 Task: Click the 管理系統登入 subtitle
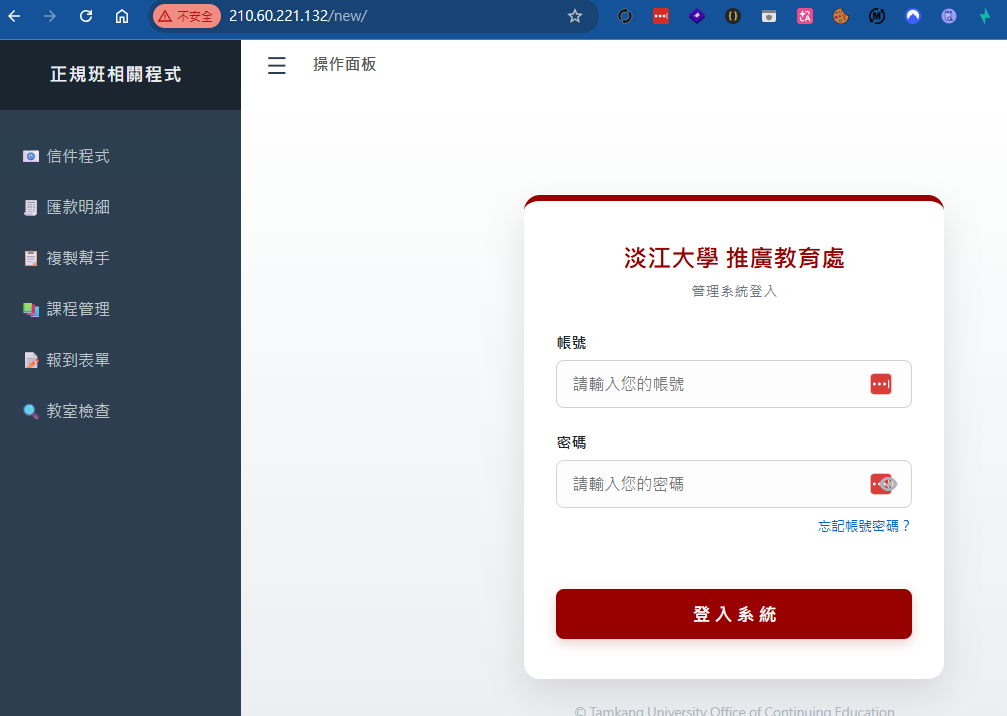(x=733, y=291)
